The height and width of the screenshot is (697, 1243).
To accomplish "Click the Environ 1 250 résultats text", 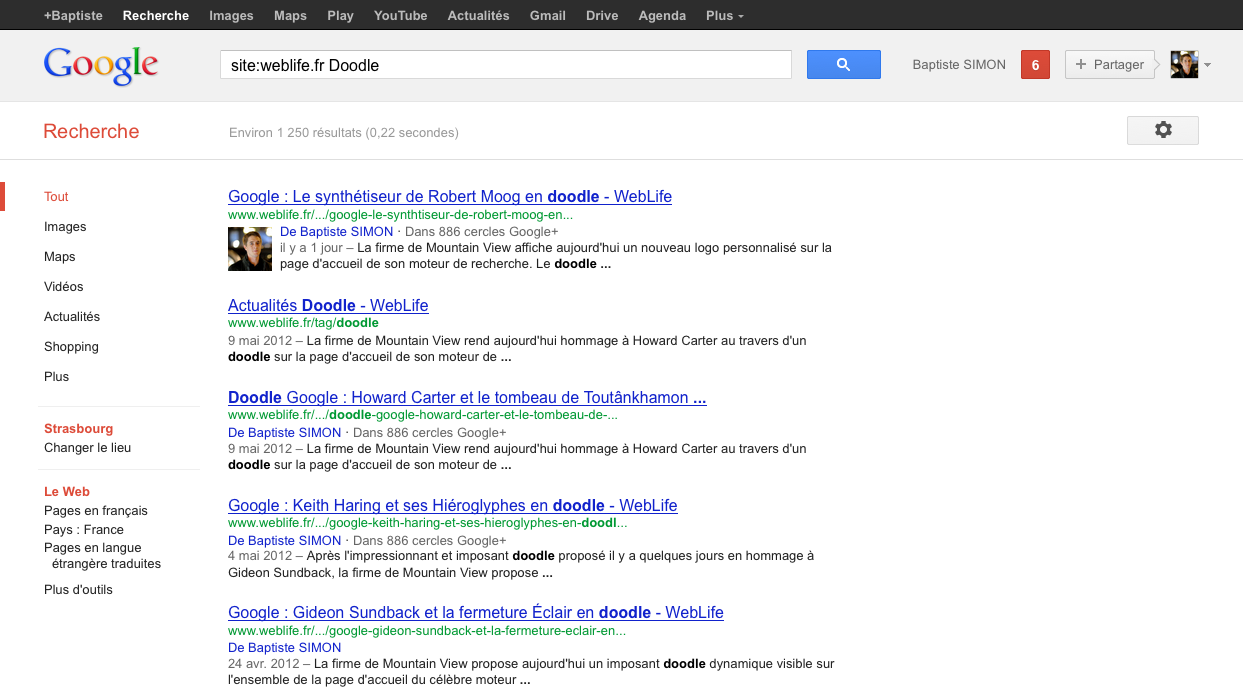I will pos(344,132).
